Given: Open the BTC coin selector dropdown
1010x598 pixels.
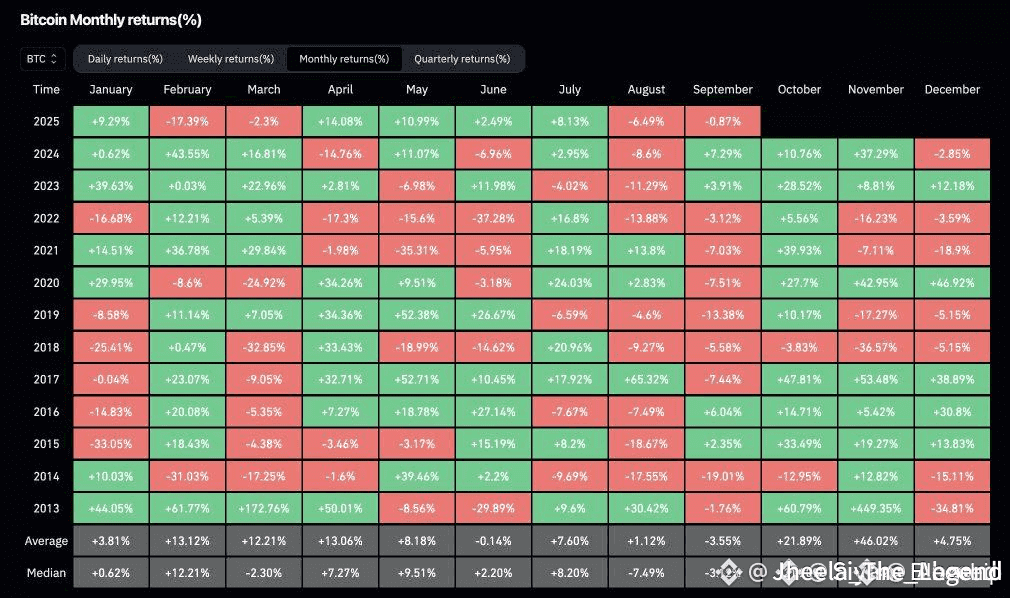Looking at the screenshot, I should [x=43, y=59].
